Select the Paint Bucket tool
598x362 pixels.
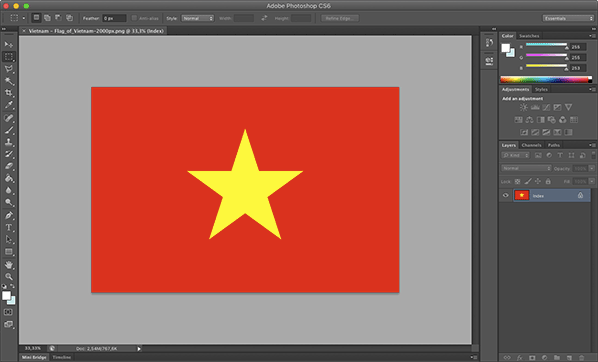9,179
